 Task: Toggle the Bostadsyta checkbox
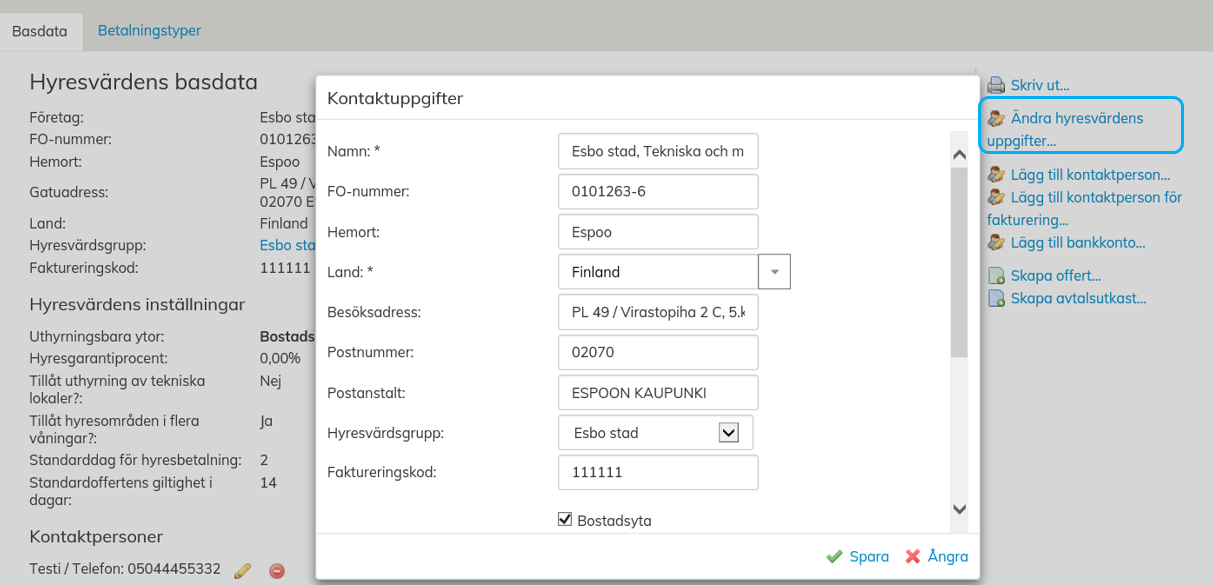coord(565,519)
